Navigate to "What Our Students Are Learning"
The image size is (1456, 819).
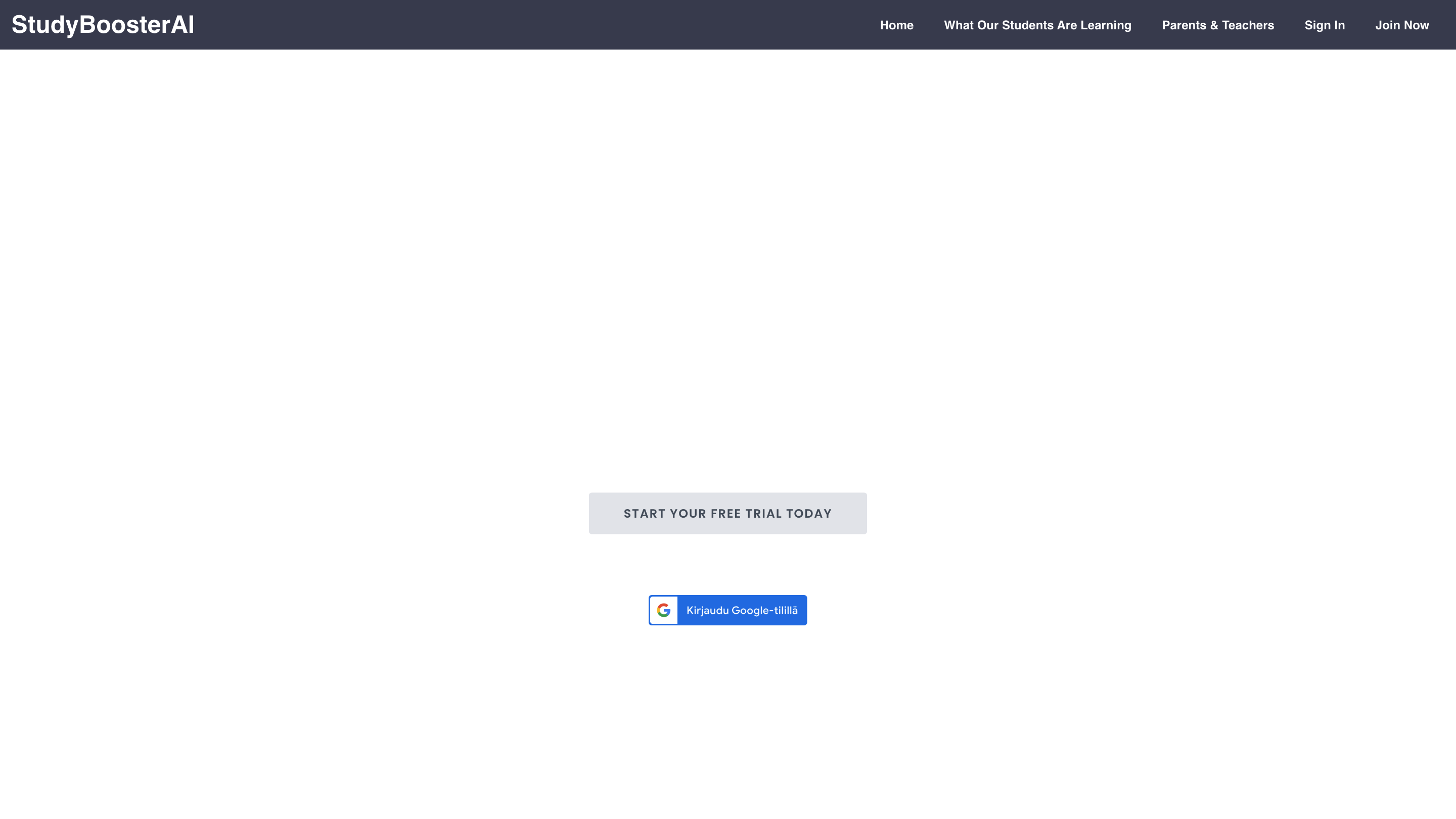(1037, 25)
